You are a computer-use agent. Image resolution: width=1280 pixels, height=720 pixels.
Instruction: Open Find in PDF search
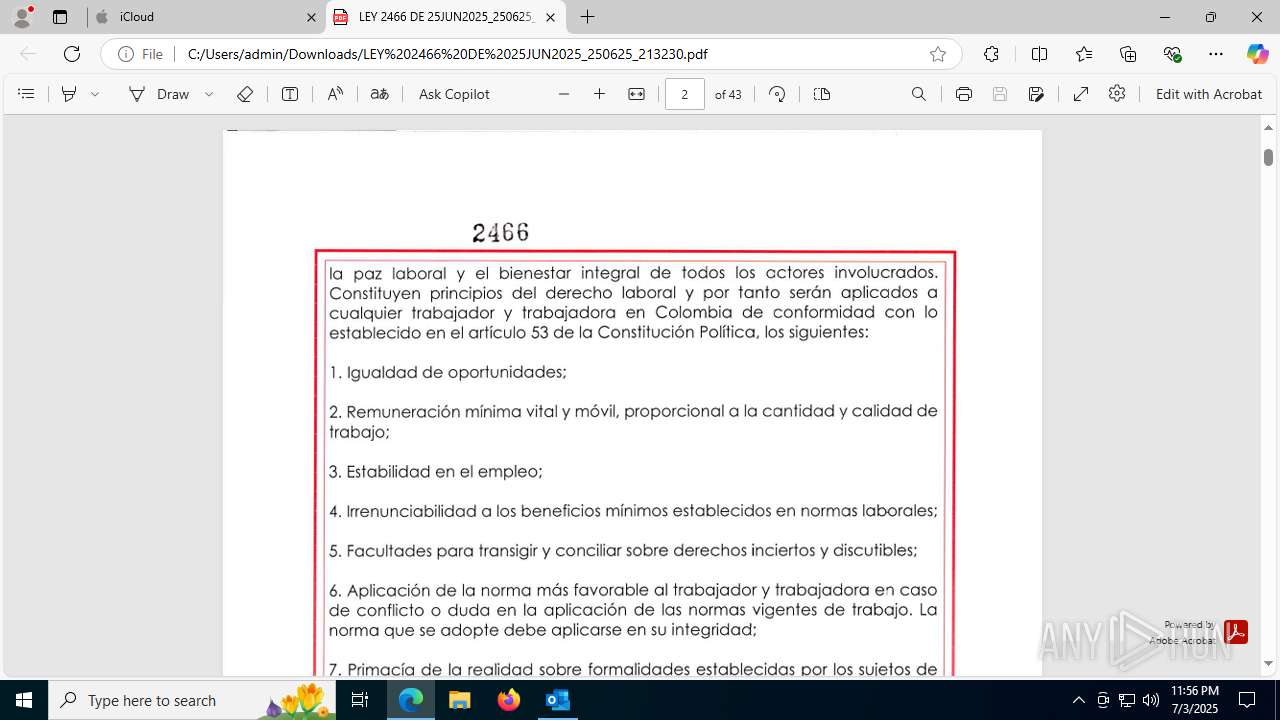click(x=919, y=94)
